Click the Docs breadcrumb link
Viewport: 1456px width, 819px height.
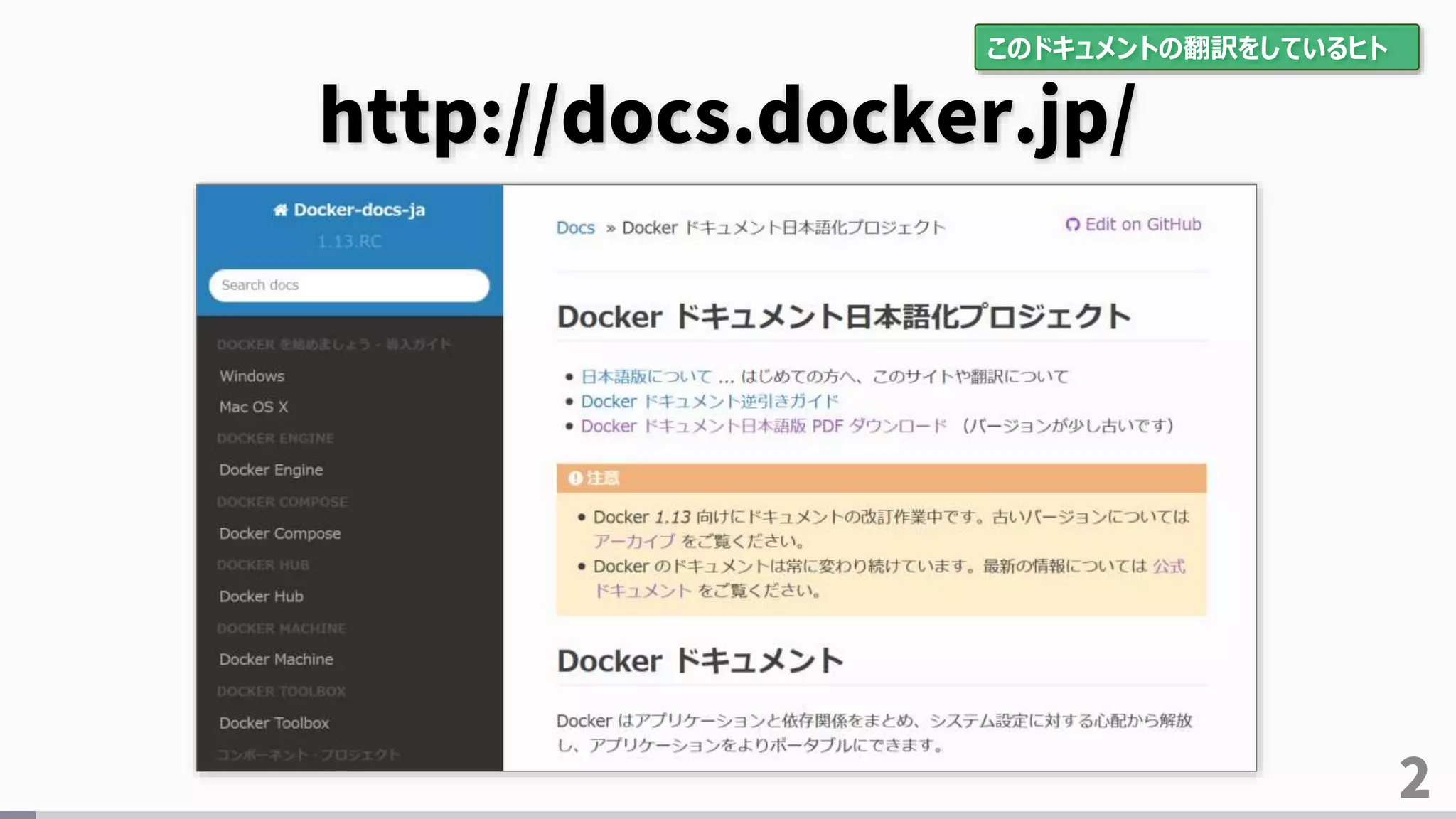tap(575, 227)
